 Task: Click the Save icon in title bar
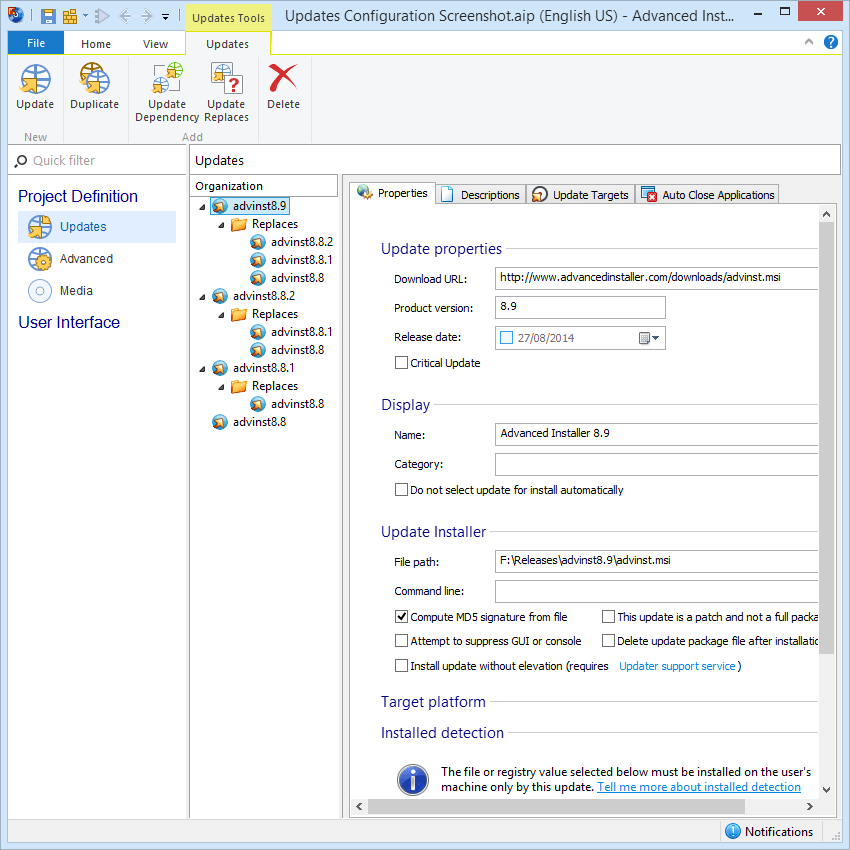point(48,16)
